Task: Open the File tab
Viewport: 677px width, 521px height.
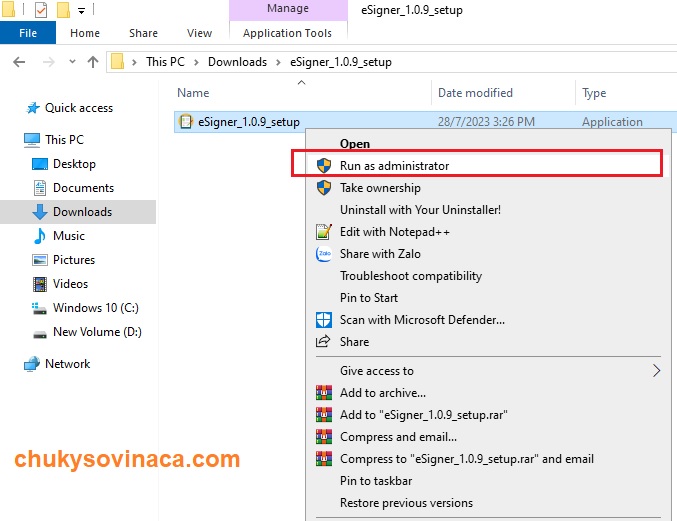Action: 28,33
